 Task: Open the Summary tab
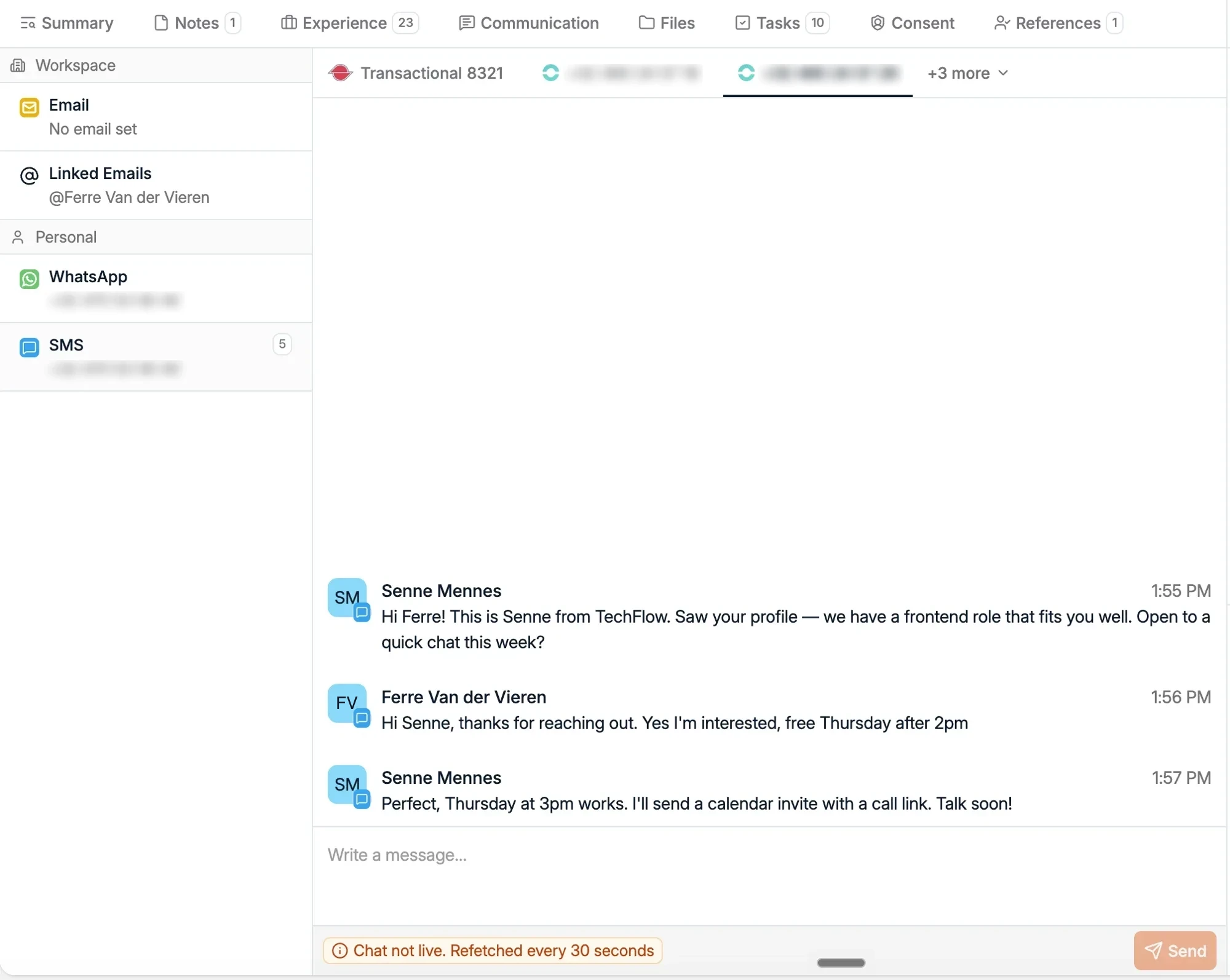[x=66, y=23]
